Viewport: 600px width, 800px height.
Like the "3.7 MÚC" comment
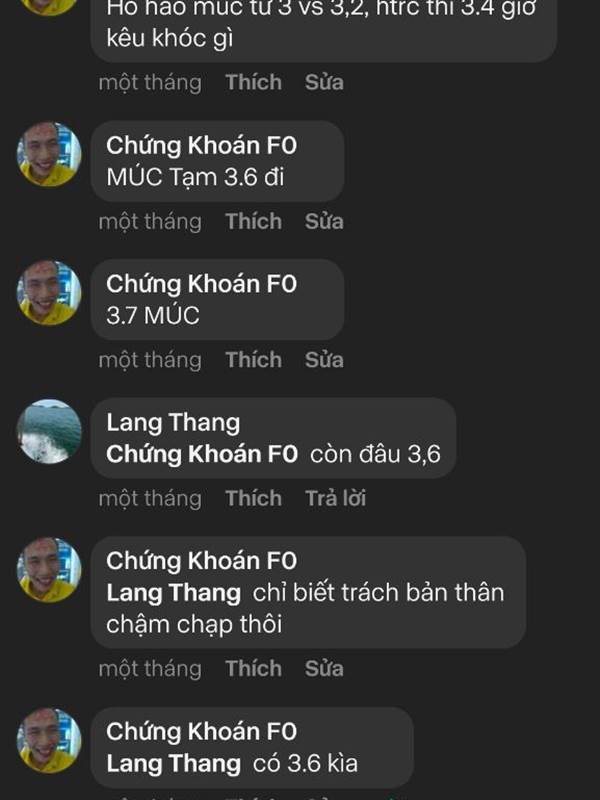254,360
